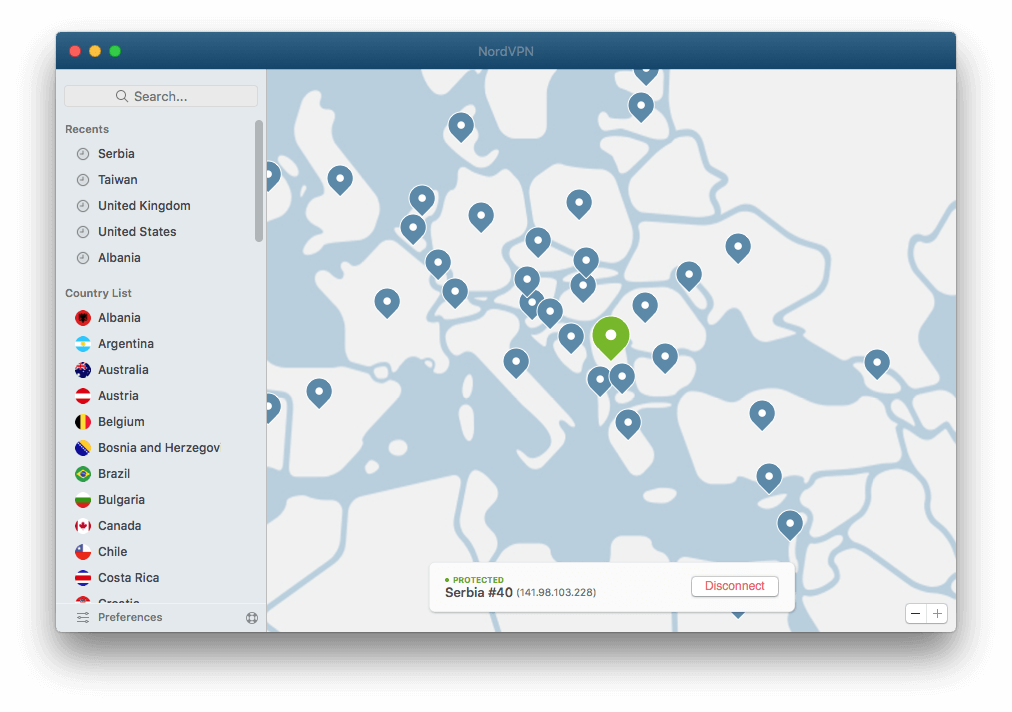
Task: Select United States under Recents
Action: click(x=161, y=231)
